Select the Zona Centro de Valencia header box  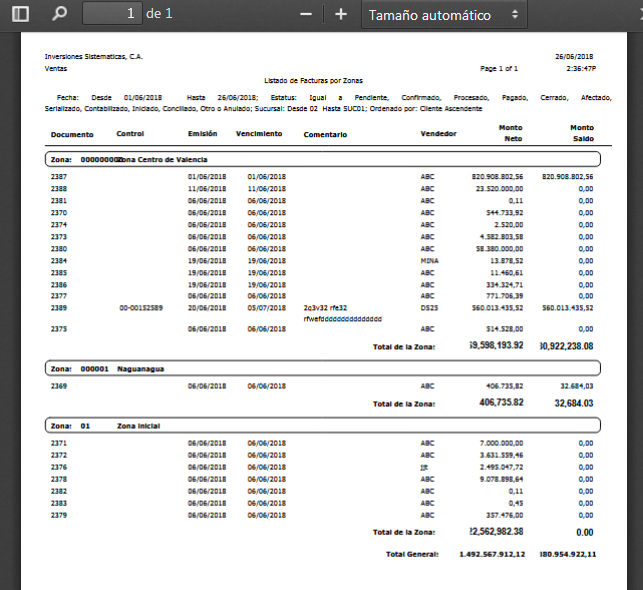pos(322,159)
